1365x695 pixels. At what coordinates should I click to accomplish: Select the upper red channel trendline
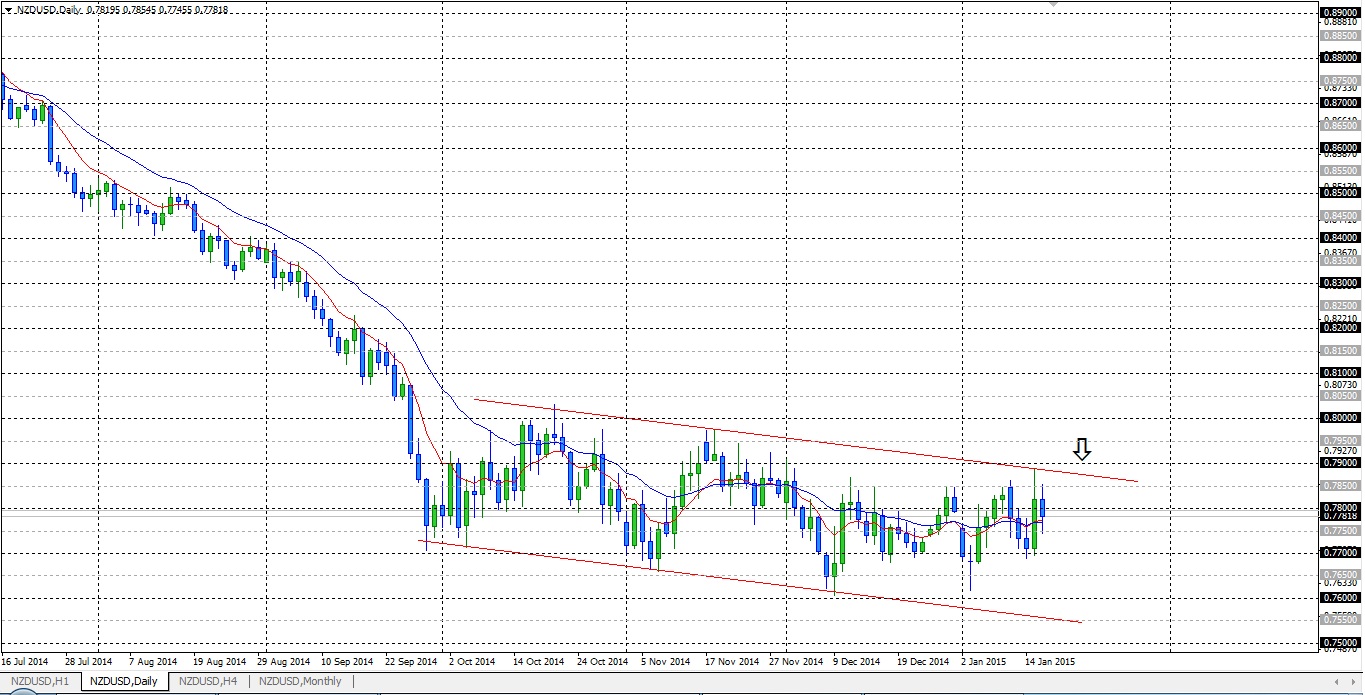click(805, 441)
